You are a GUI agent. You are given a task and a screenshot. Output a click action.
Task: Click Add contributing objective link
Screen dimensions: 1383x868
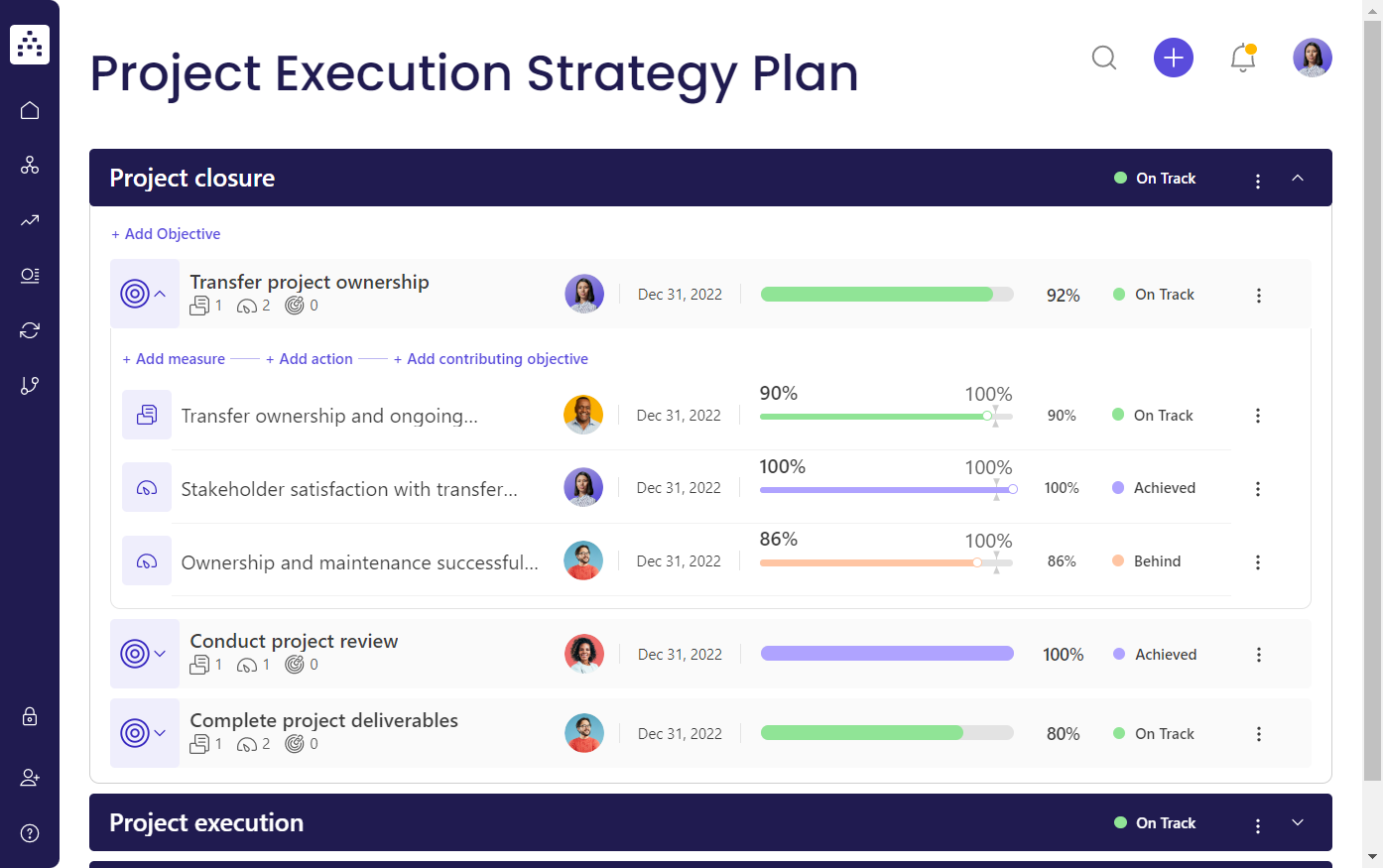pyautogui.click(x=491, y=359)
